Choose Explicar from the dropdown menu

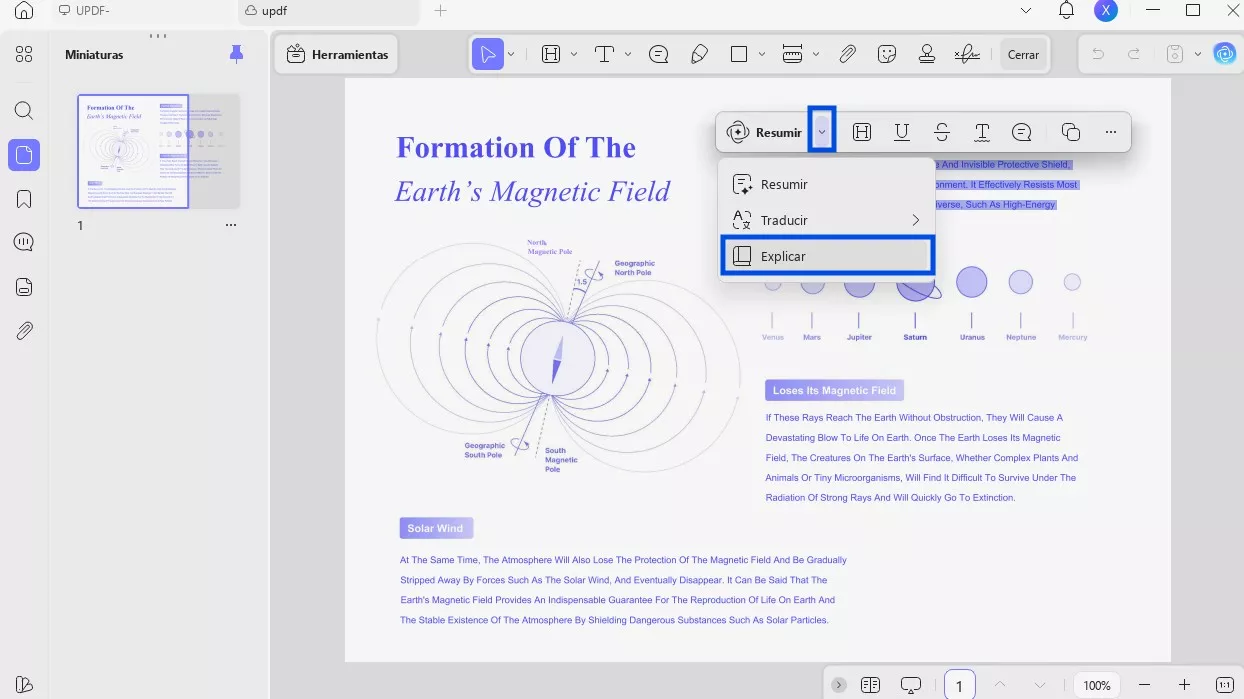tap(826, 256)
